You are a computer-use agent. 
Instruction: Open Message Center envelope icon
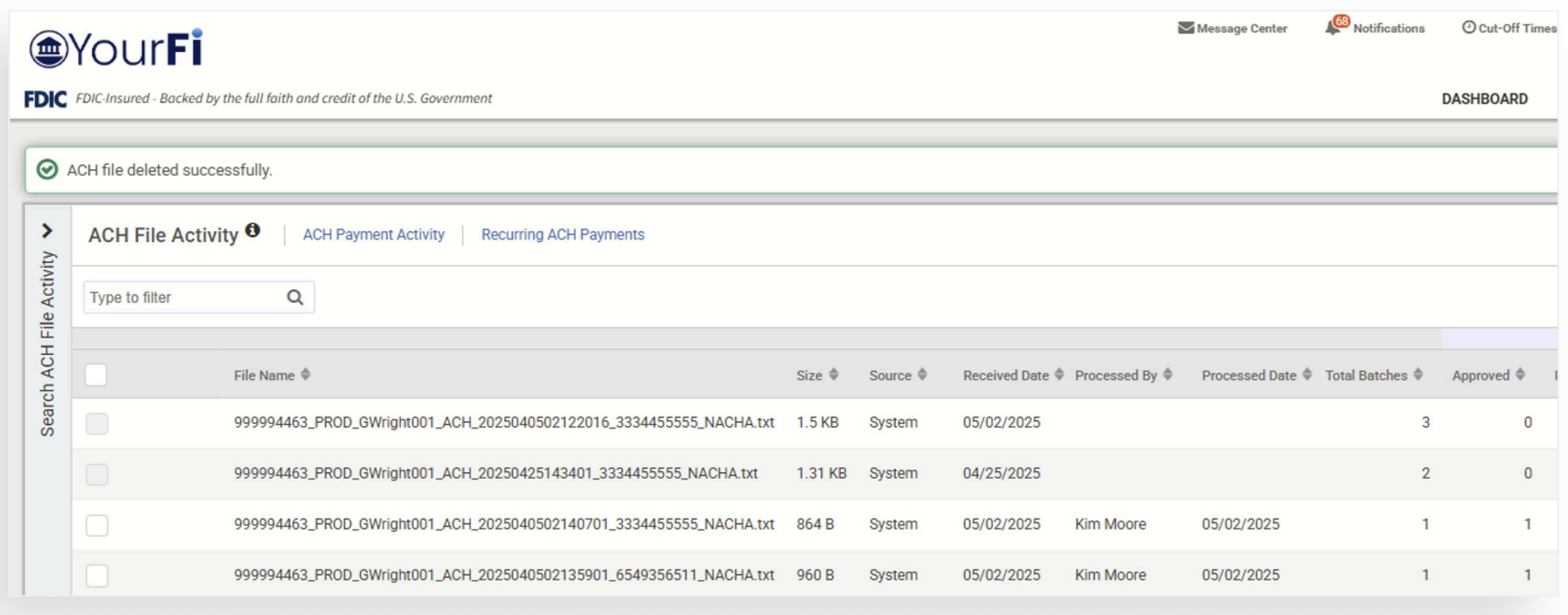1185,28
